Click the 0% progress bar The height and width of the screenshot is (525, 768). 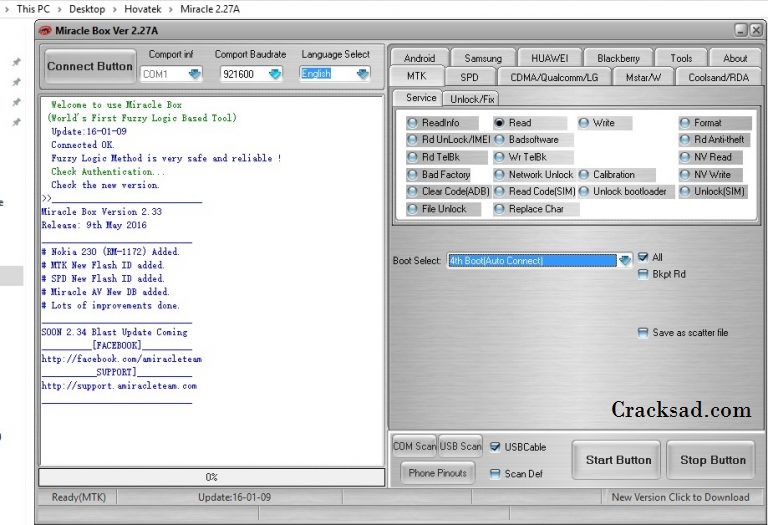pos(212,477)
